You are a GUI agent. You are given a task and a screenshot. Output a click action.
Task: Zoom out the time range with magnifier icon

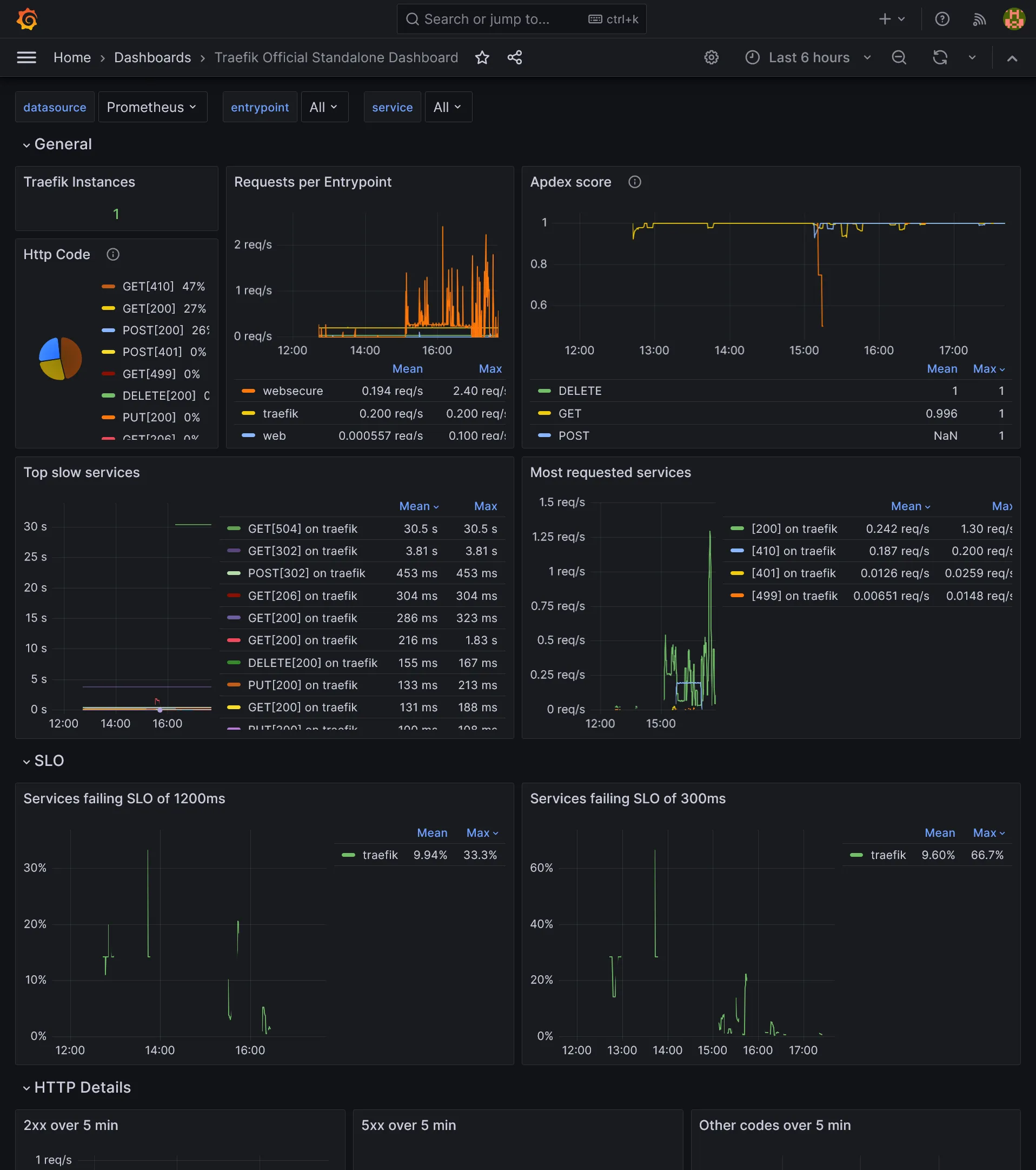click(898, 57)
